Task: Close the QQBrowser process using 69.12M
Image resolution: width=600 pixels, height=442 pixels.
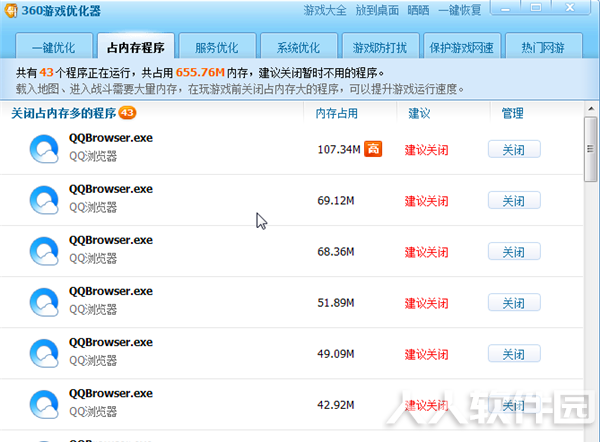Action: pyautogui.click(x=514, y=200)
